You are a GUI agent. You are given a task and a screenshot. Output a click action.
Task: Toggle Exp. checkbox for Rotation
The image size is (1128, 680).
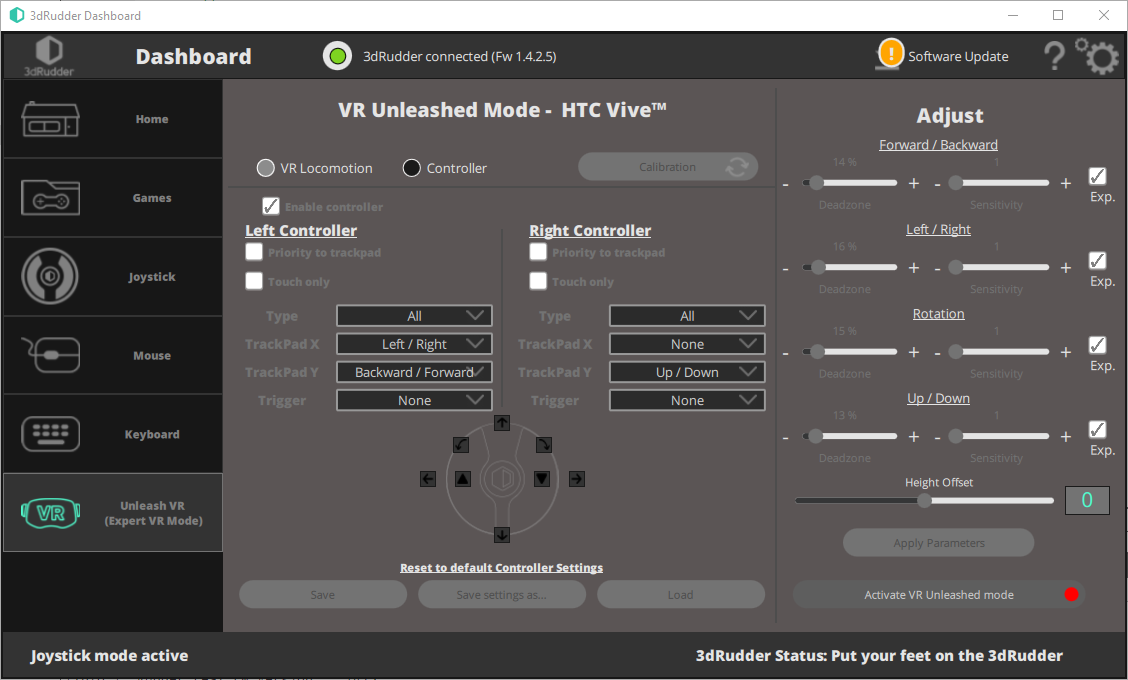(x=1097, y=345)
